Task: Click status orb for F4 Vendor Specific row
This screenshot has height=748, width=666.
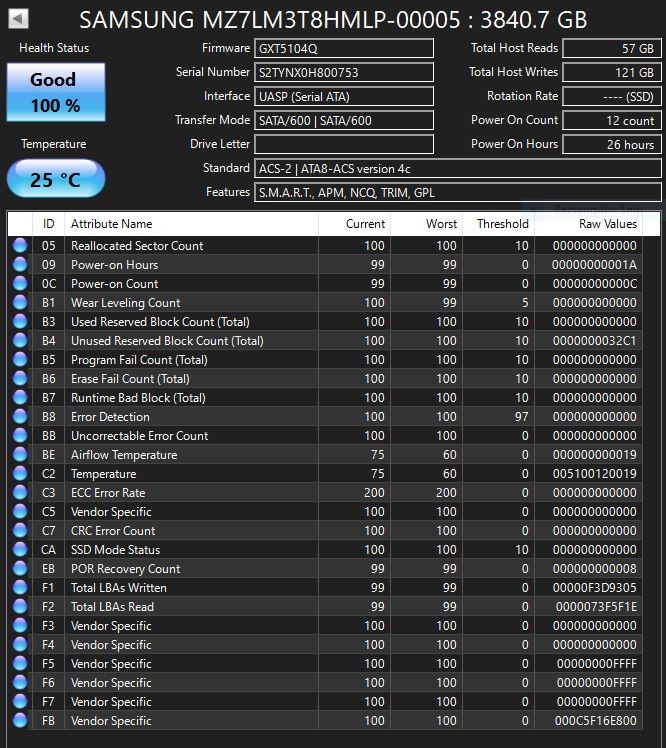Action: pos(20,644)
